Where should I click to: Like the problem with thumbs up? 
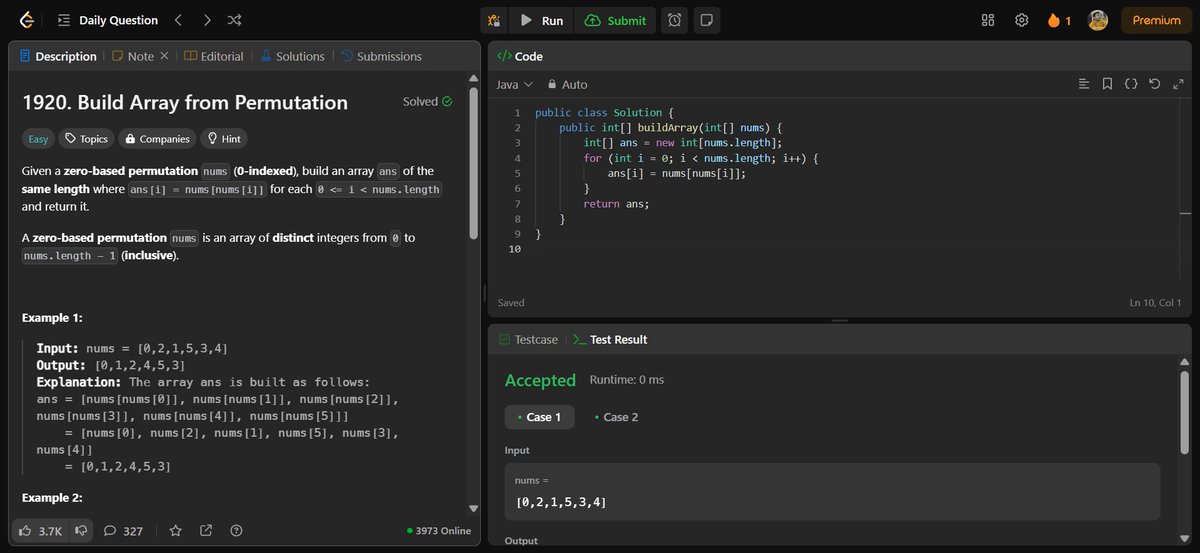[42, 531]
